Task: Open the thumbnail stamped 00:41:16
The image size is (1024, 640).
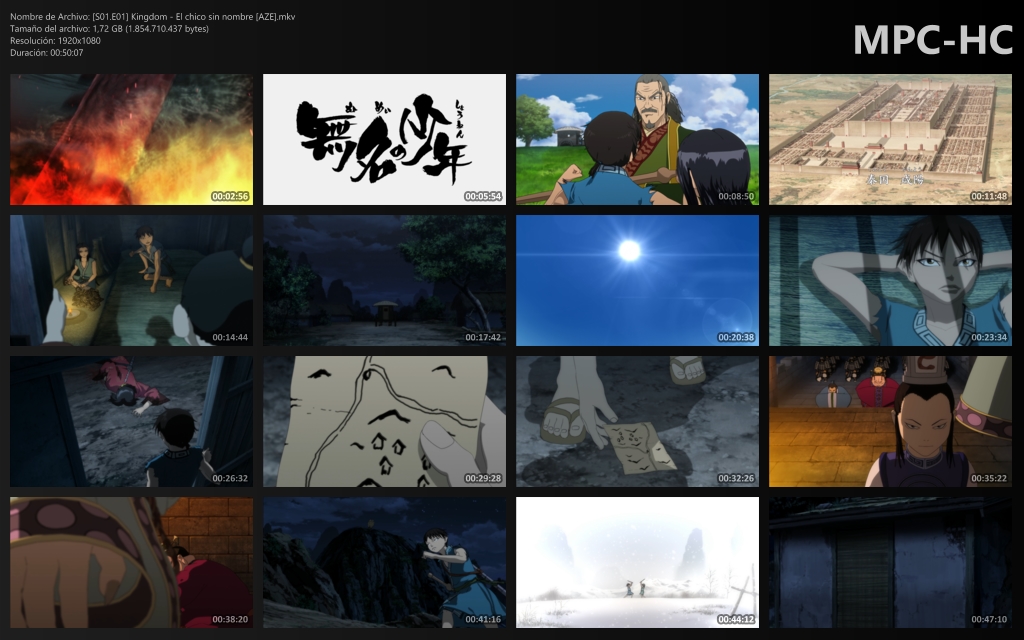Action: (x=384, y=562)
